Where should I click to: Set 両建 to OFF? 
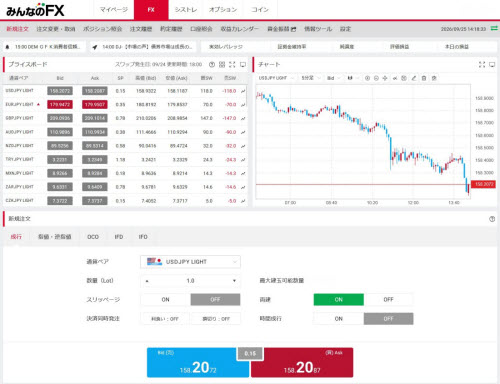tap(388, 300)
